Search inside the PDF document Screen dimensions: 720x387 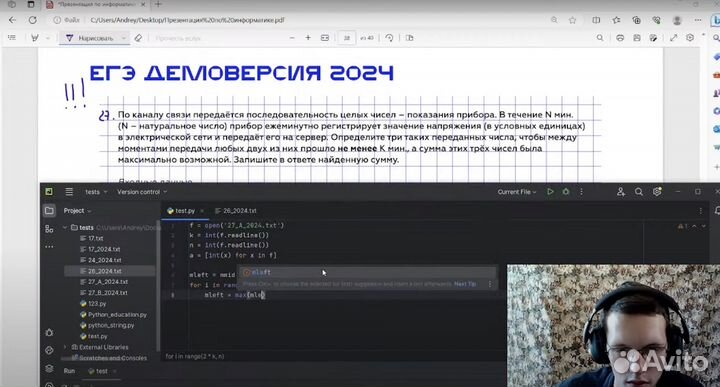(600, 38)
